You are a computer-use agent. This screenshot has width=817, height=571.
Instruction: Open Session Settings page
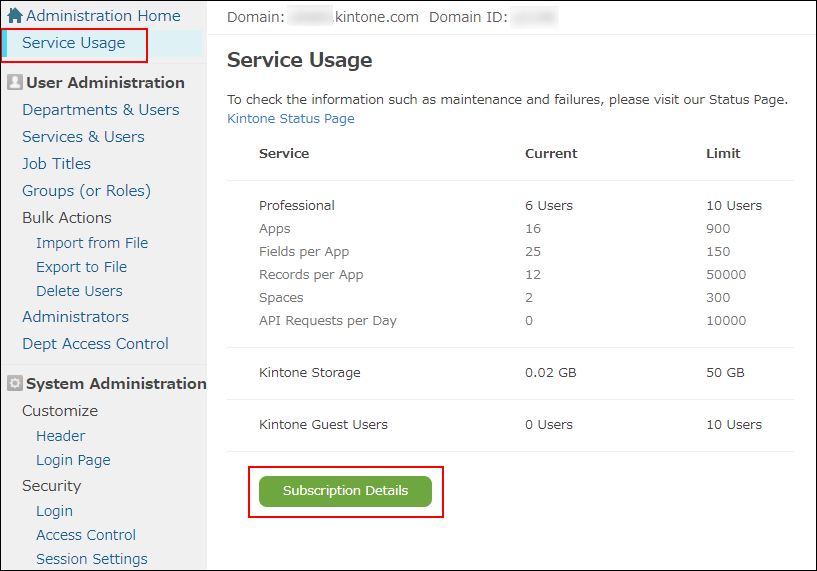click(x=91, y=559)
